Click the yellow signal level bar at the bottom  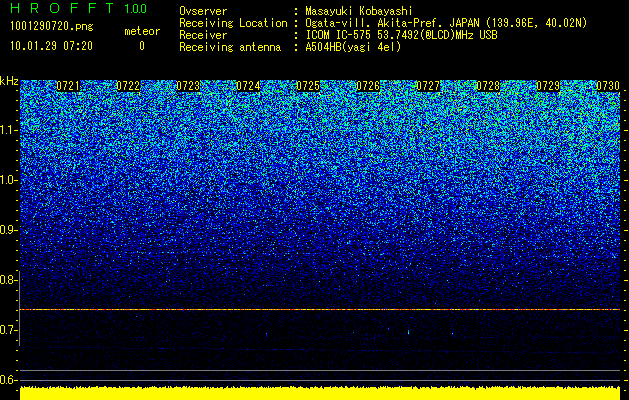pos(320,393)
